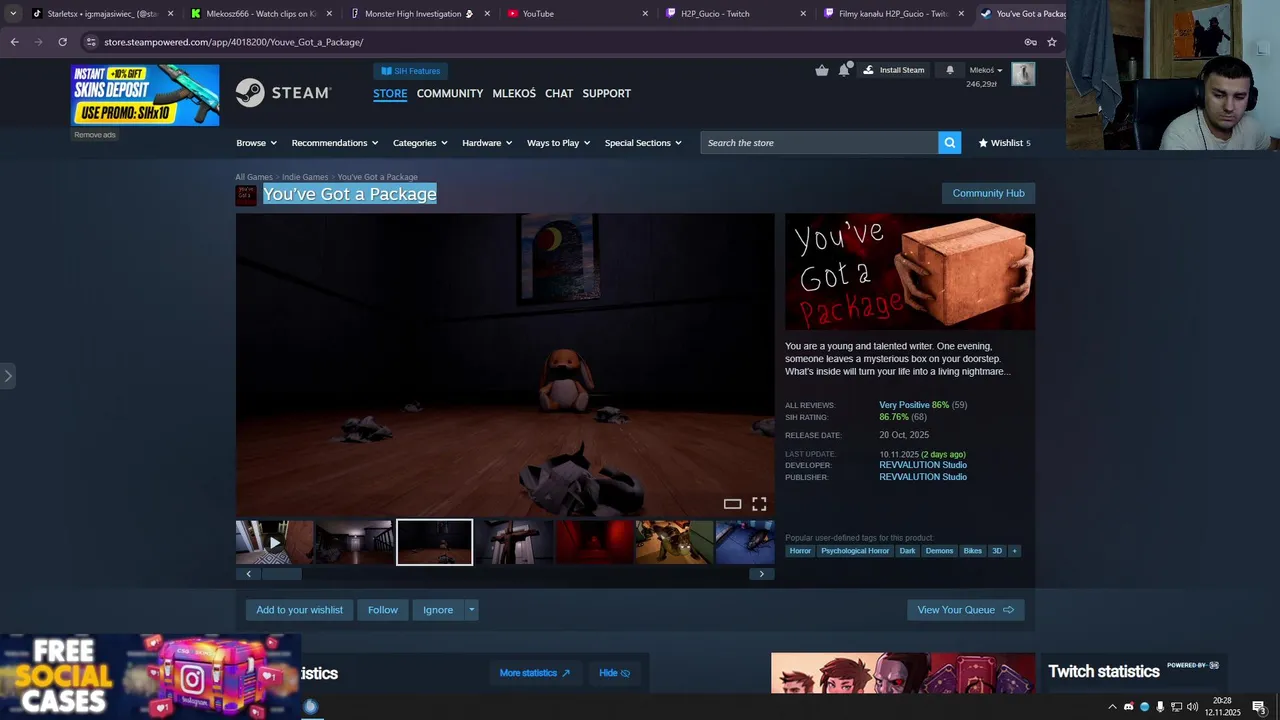Viewport: 1280px width, 720px height.
Task: Toggle theater mode on the media player
Action: pyautogui.click(x=732, y=504)
